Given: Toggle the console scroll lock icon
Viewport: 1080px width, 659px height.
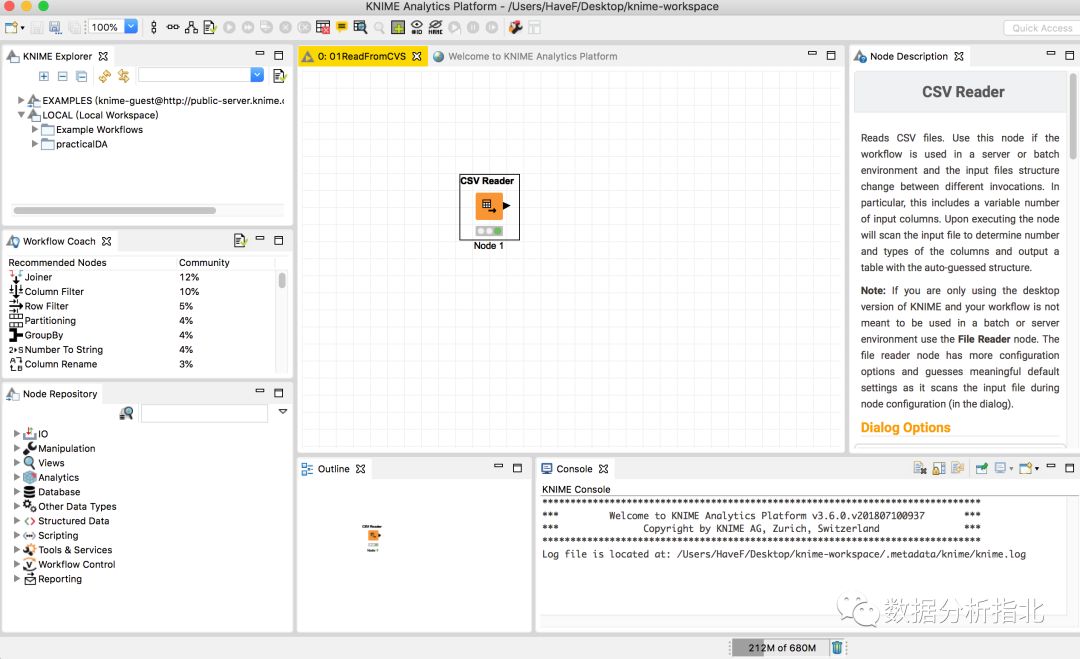Looking at the screenshot, I should tap(939, 468).
